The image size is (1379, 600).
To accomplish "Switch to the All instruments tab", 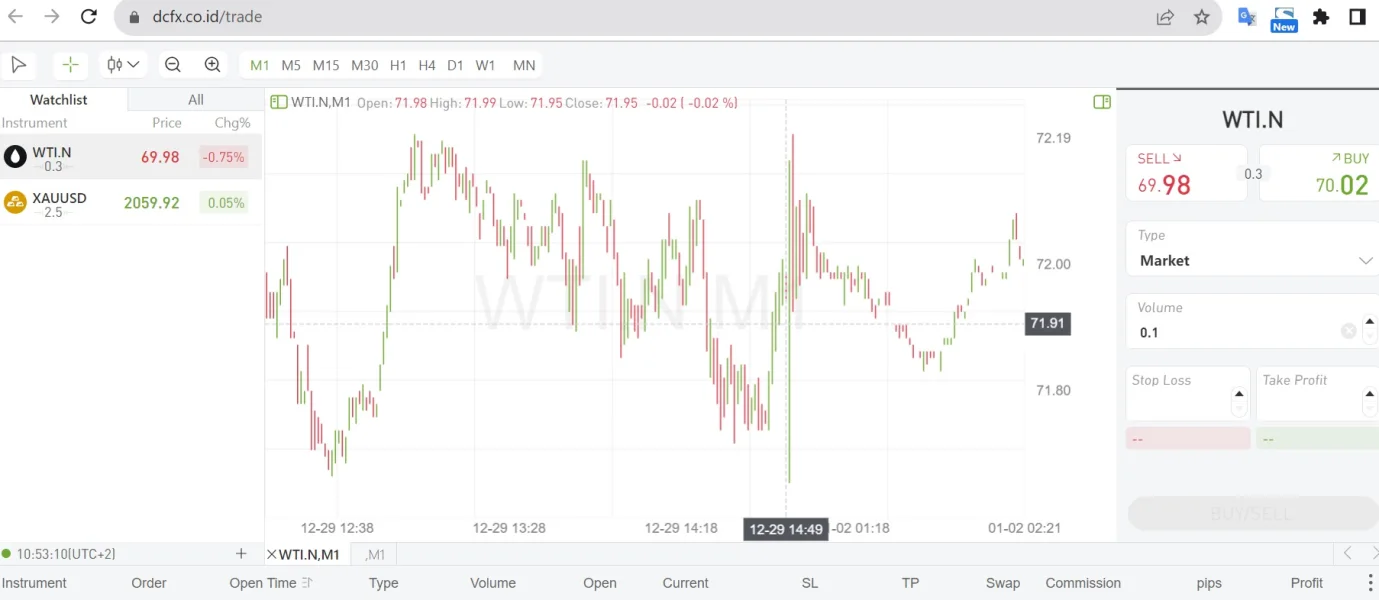I will click(196, 100).
